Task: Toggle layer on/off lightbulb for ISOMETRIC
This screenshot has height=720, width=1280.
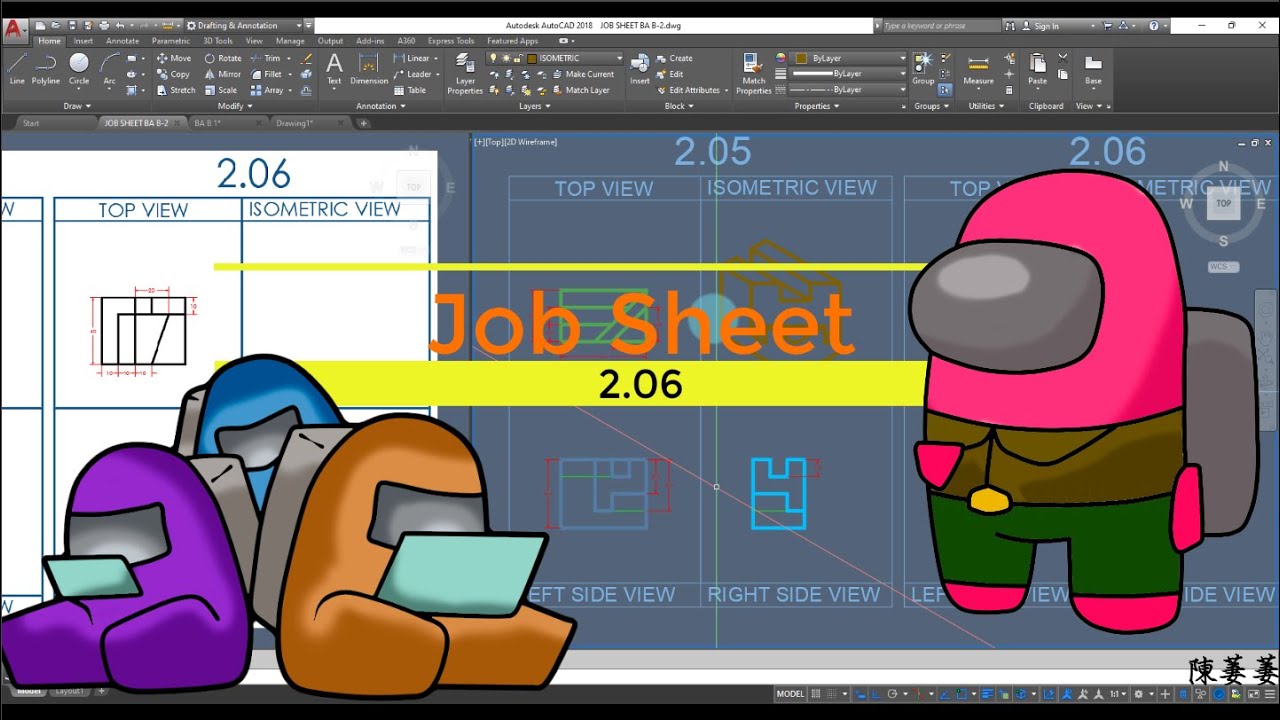Action: click(x=493, y=58)
